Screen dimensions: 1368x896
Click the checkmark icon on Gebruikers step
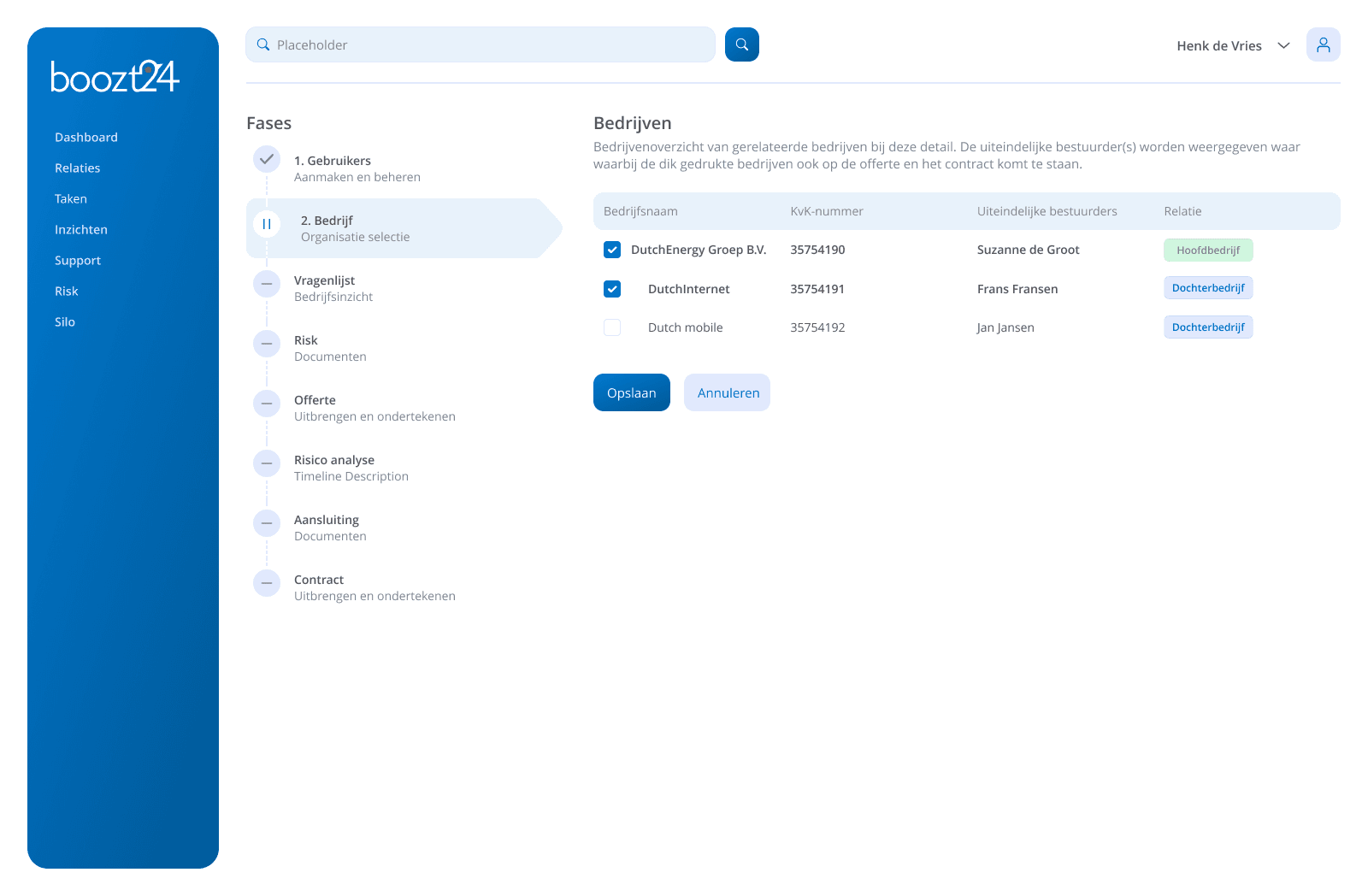(267, 159)
